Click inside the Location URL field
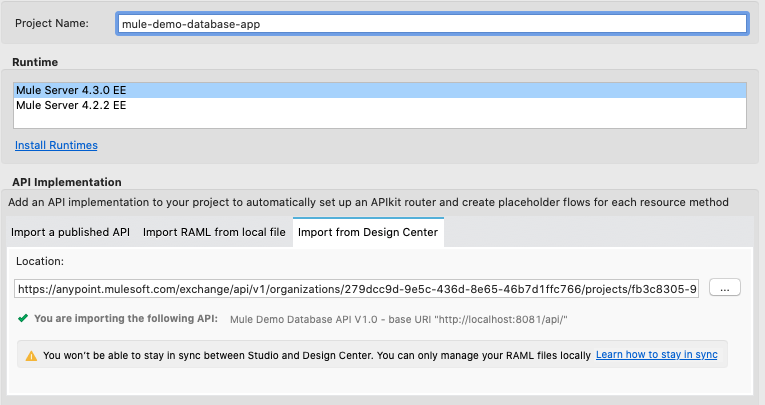The image size is (765, 405). pos(356,288)
